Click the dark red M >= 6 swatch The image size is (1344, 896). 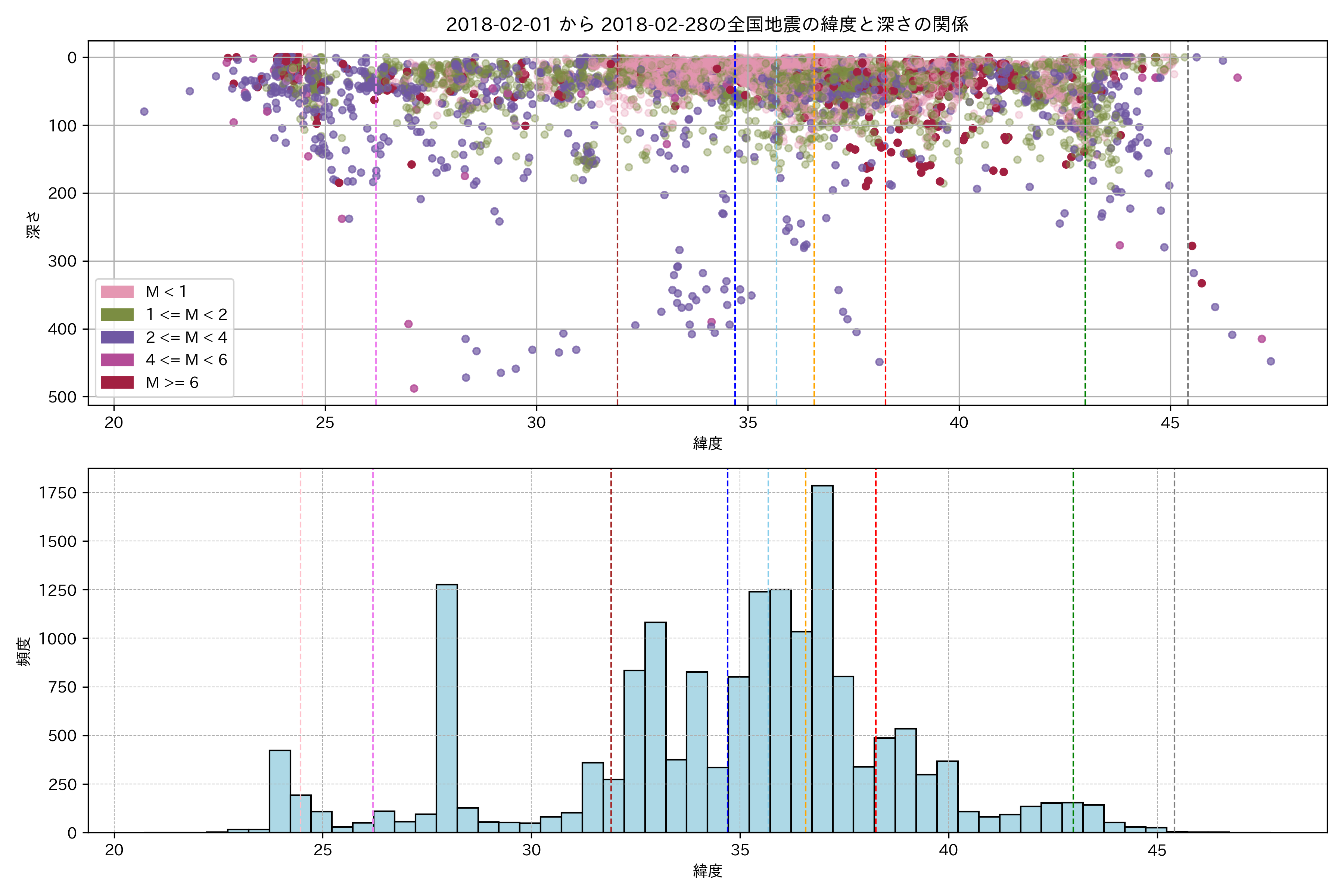pos(117,383)
